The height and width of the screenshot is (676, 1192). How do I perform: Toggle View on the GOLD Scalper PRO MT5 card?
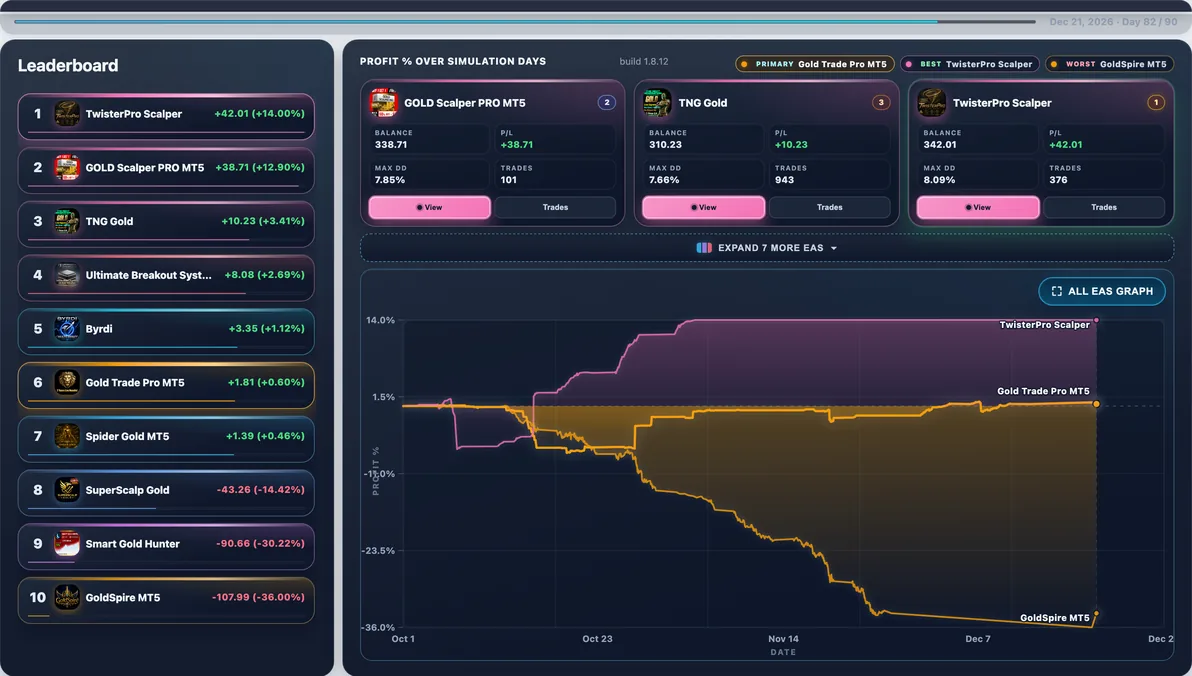(x=430, y=207)
